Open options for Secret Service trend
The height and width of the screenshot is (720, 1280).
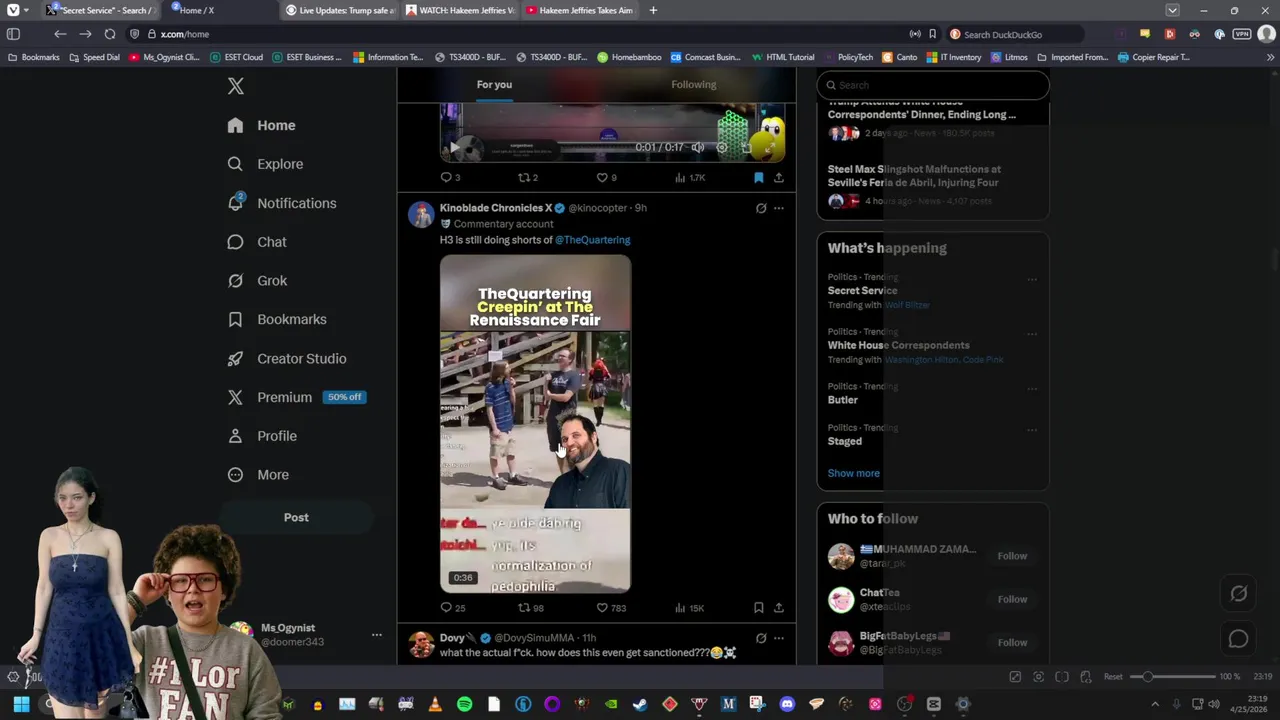coord(1032,279)
